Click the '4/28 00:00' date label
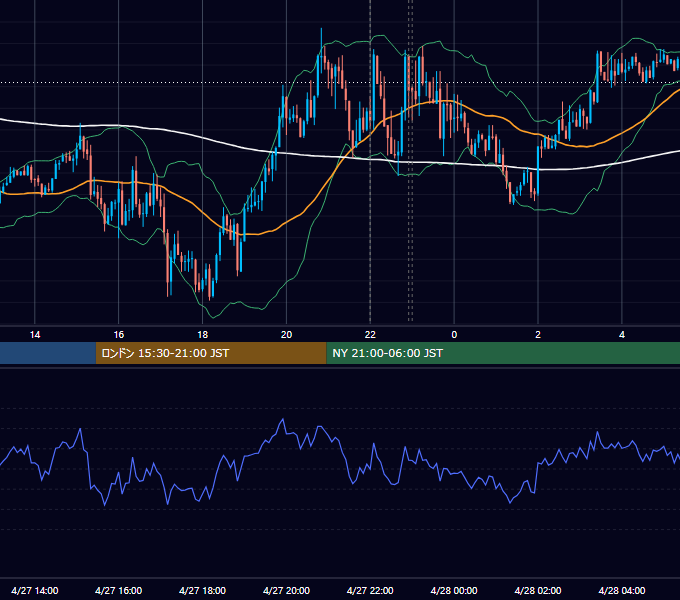The width and height of the screenshot is (680, 600). pyautogui.click(x=454, y=590)
